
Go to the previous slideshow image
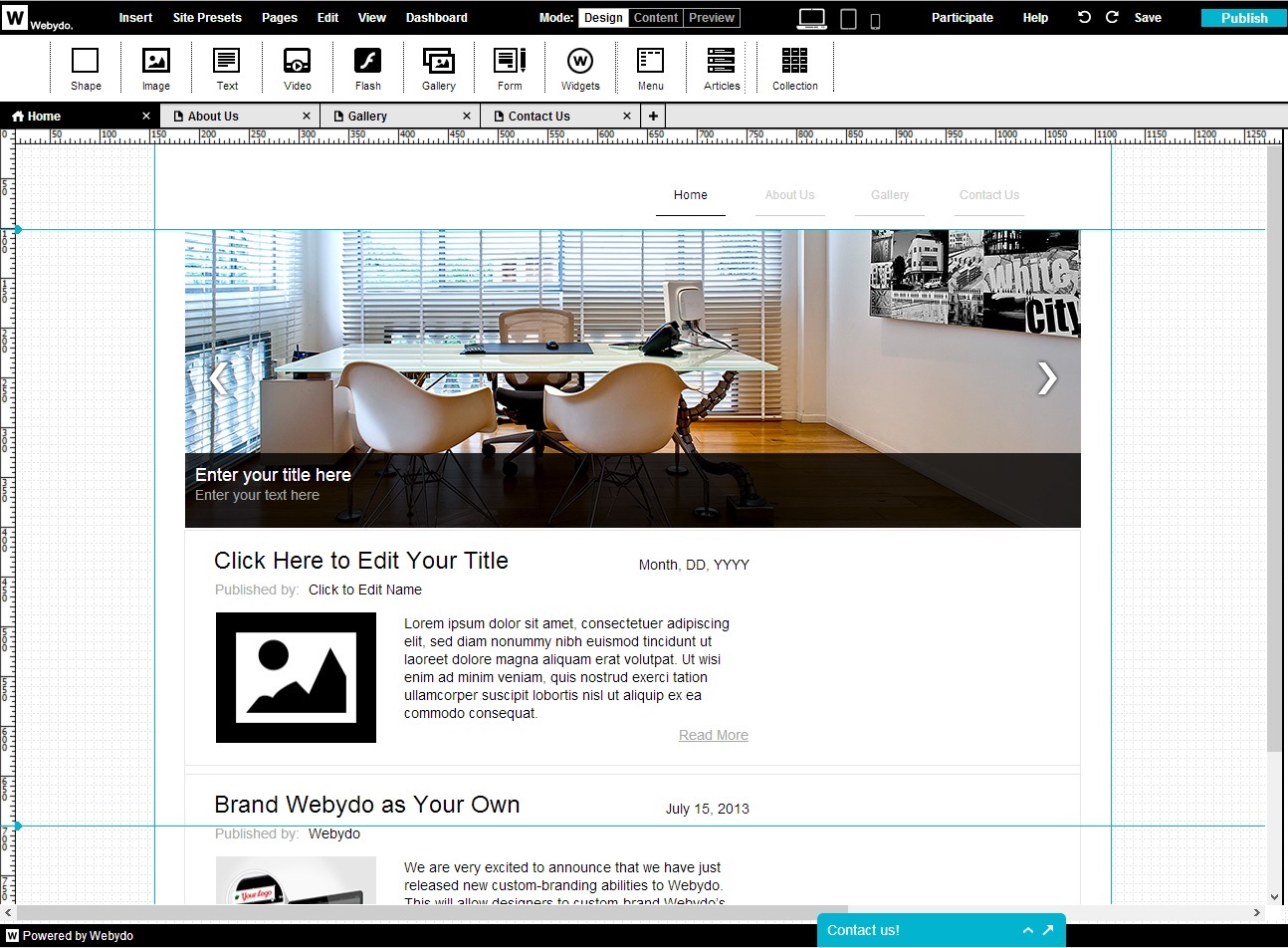coord(217,378)
